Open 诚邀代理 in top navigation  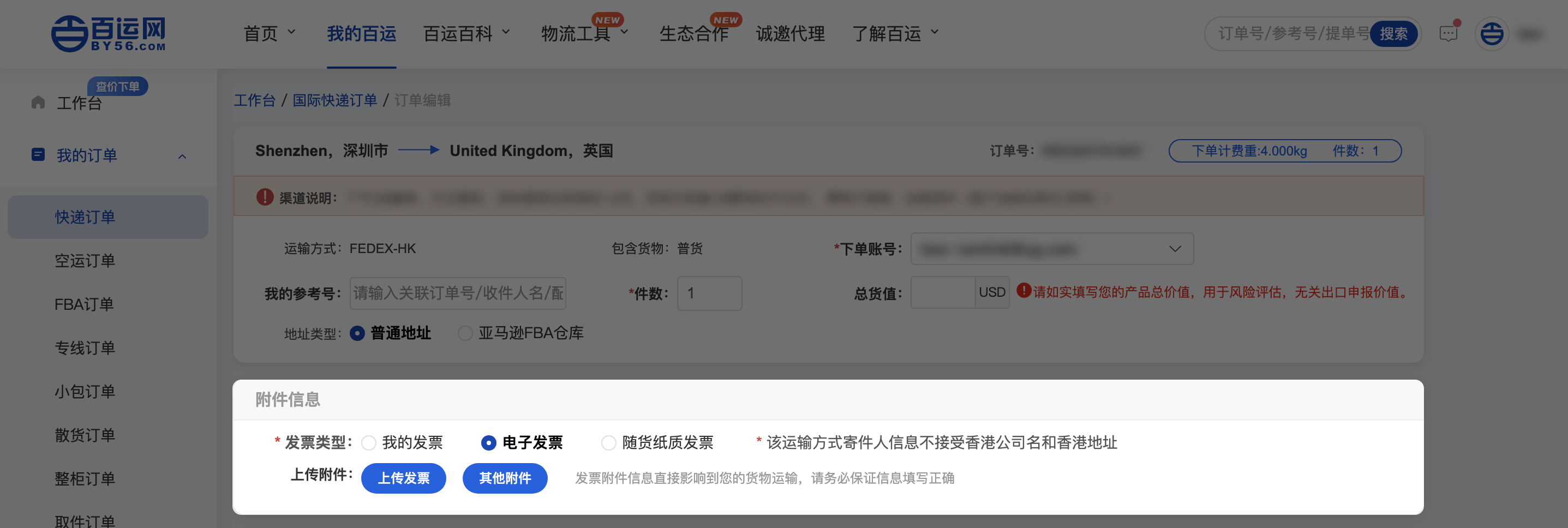790,33
